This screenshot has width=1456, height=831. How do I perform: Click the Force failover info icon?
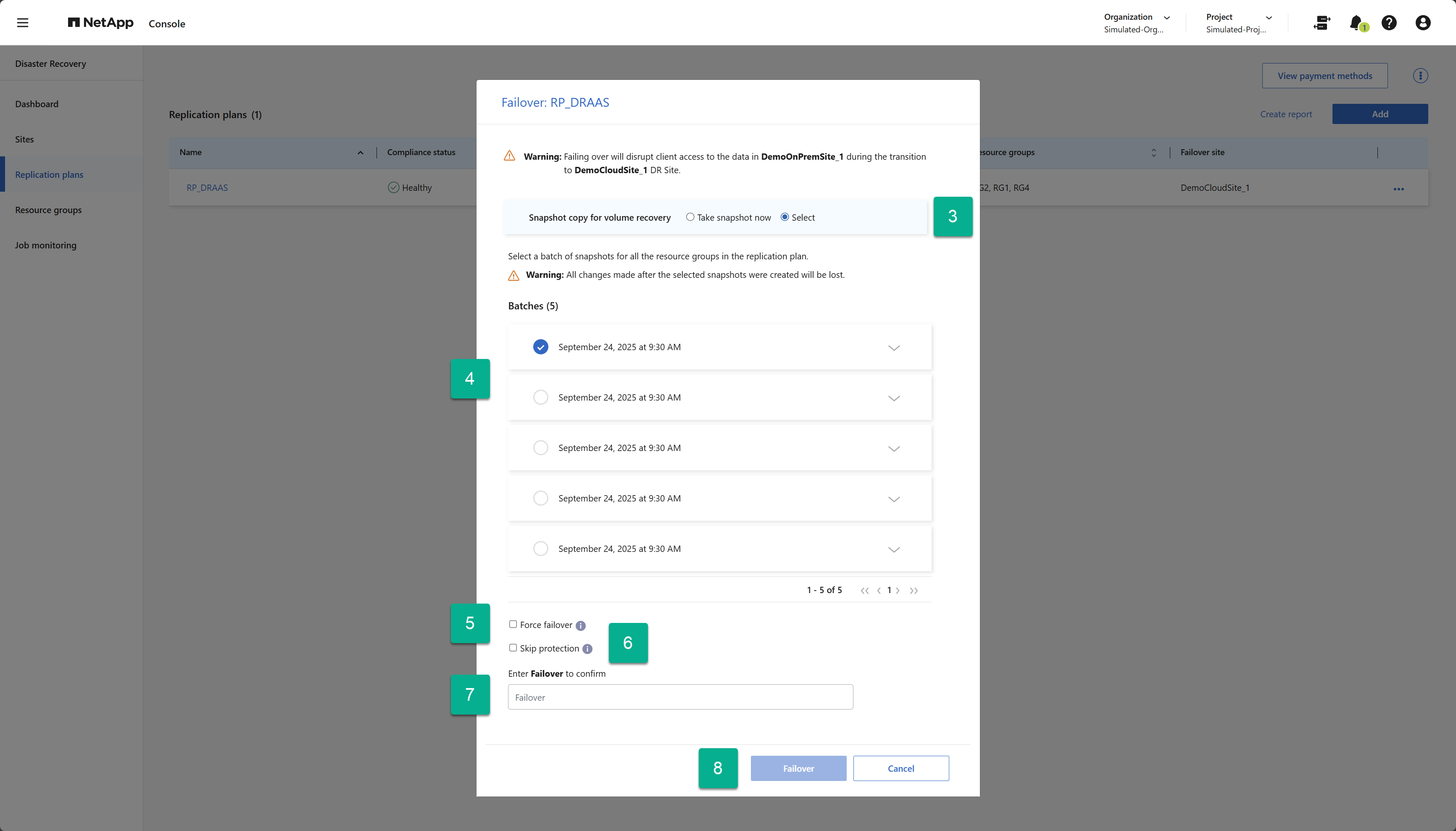[580, 625]
